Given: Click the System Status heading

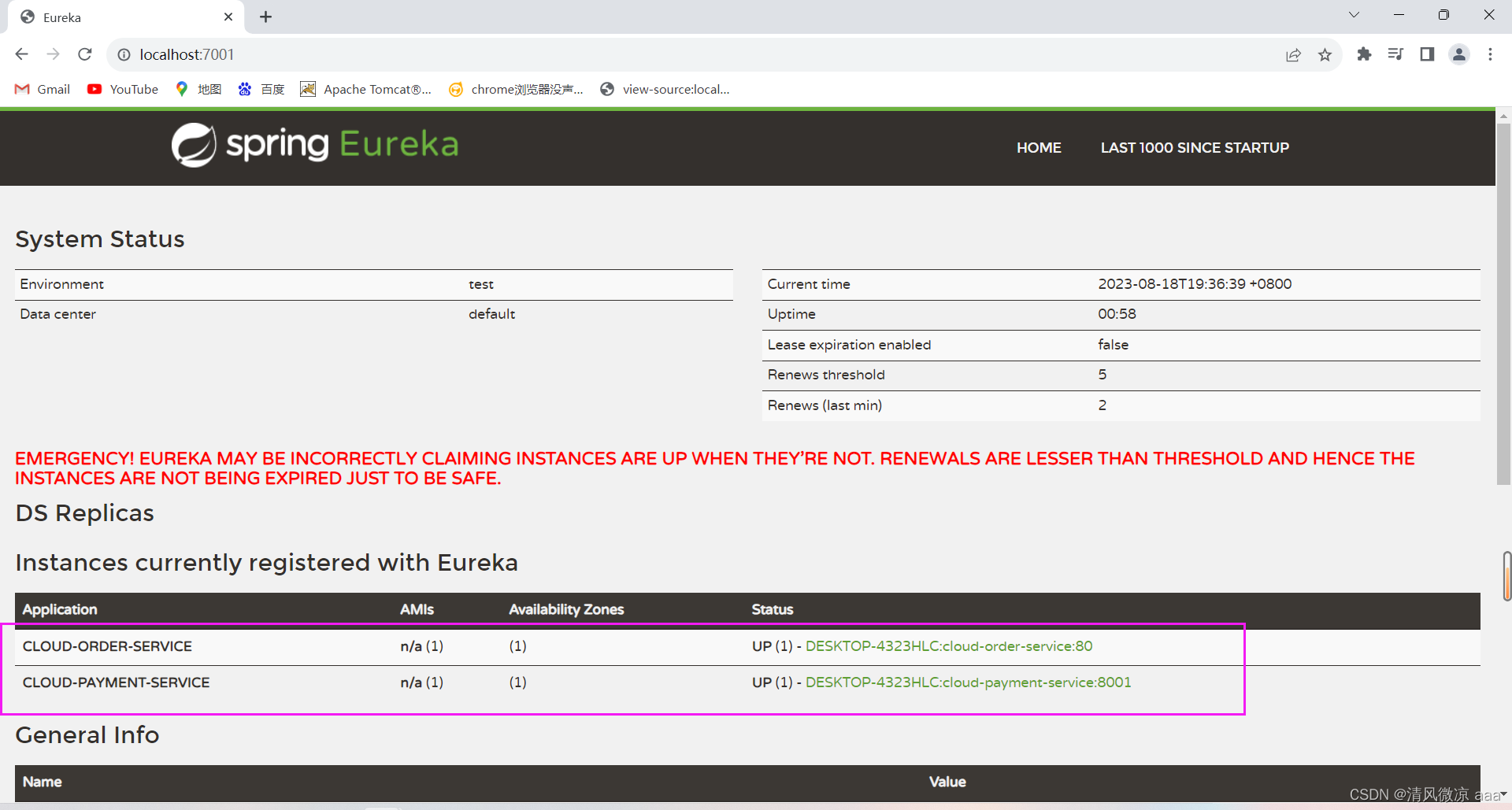Looking at the screenshot, I should tap(100, 239).
